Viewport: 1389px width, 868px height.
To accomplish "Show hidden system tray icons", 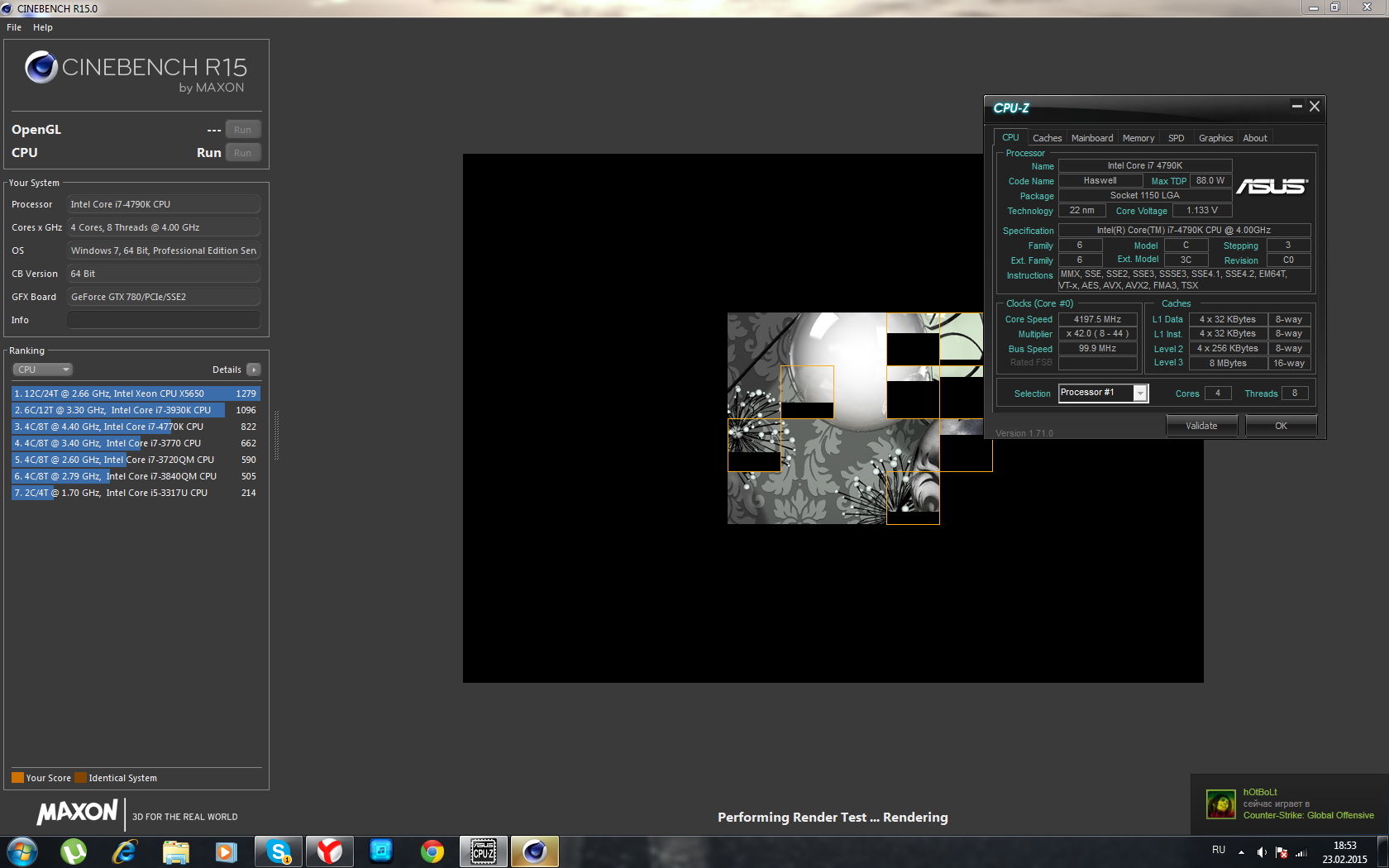I will pos(1241,851).
